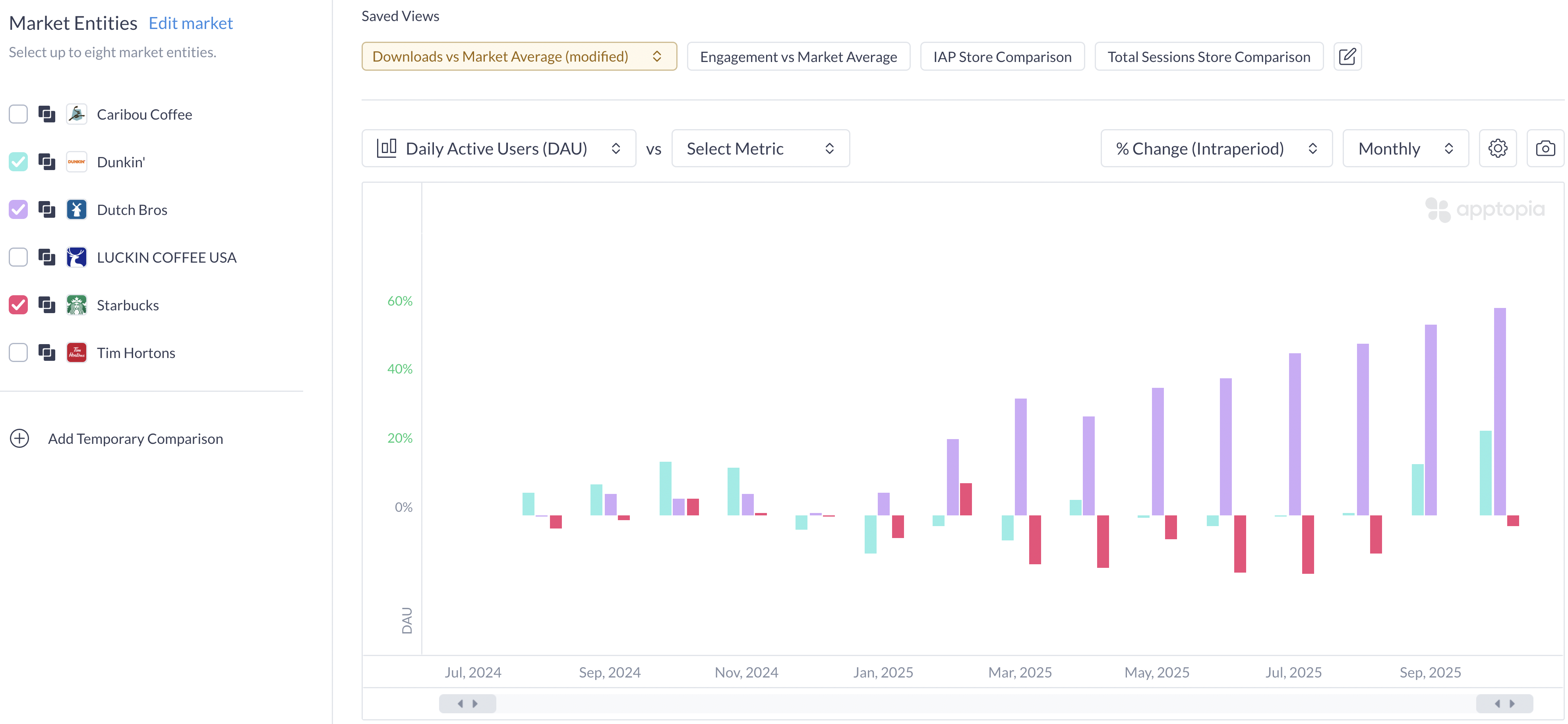Click the plus icon for temporary comparison
Screen dimensions: 1568x724
19,438
